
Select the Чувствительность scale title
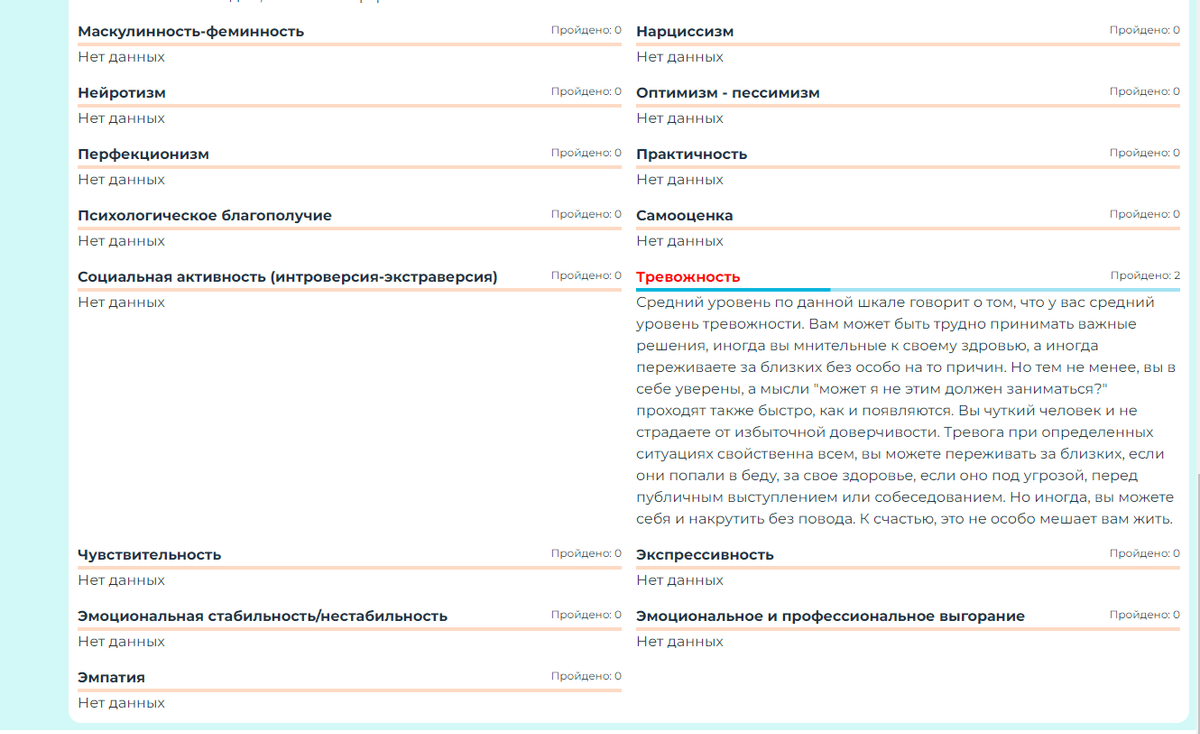coord(150,555)
